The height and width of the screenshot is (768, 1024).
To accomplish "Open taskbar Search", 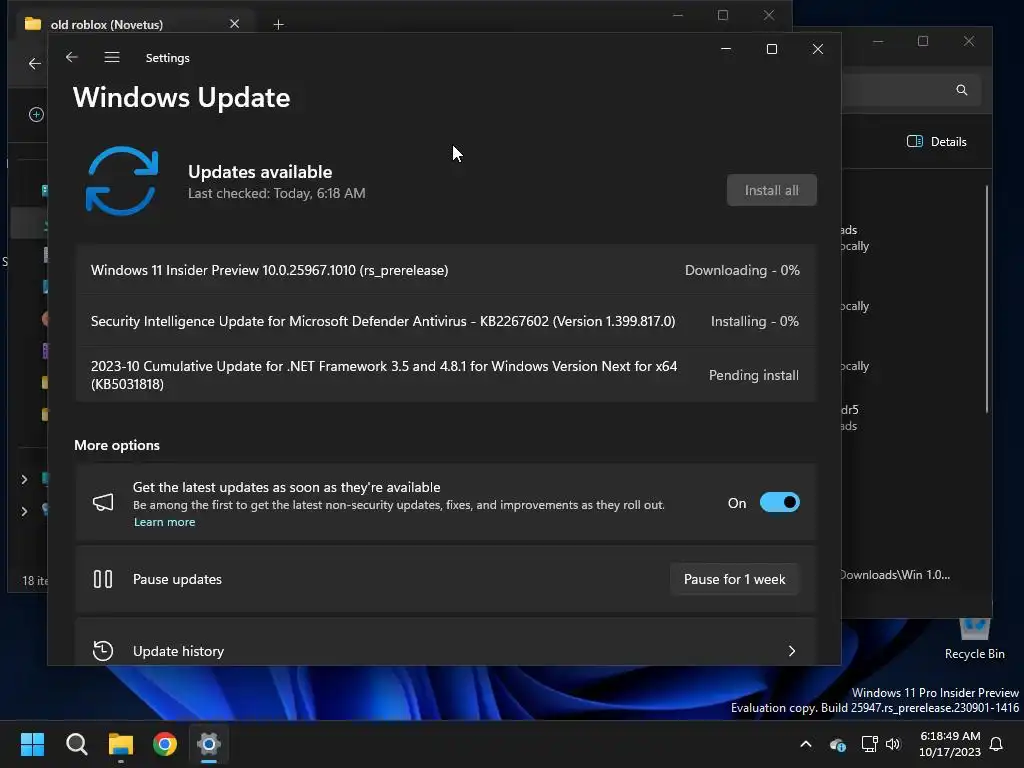I will pyautogui.click(x=76, y=744).
